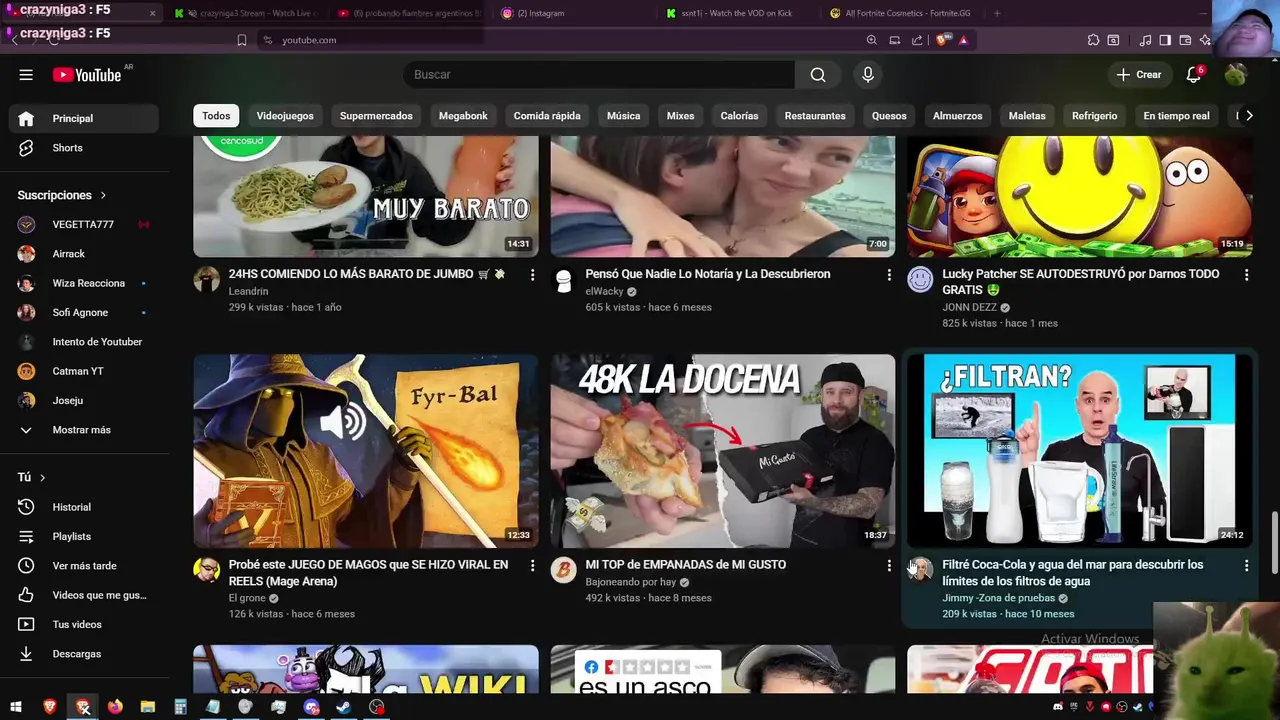Image resolution: width=1280 pixels, height=720 pixels.
Task: Select the Quesos filter chip
Action: (x=889, y=116)
